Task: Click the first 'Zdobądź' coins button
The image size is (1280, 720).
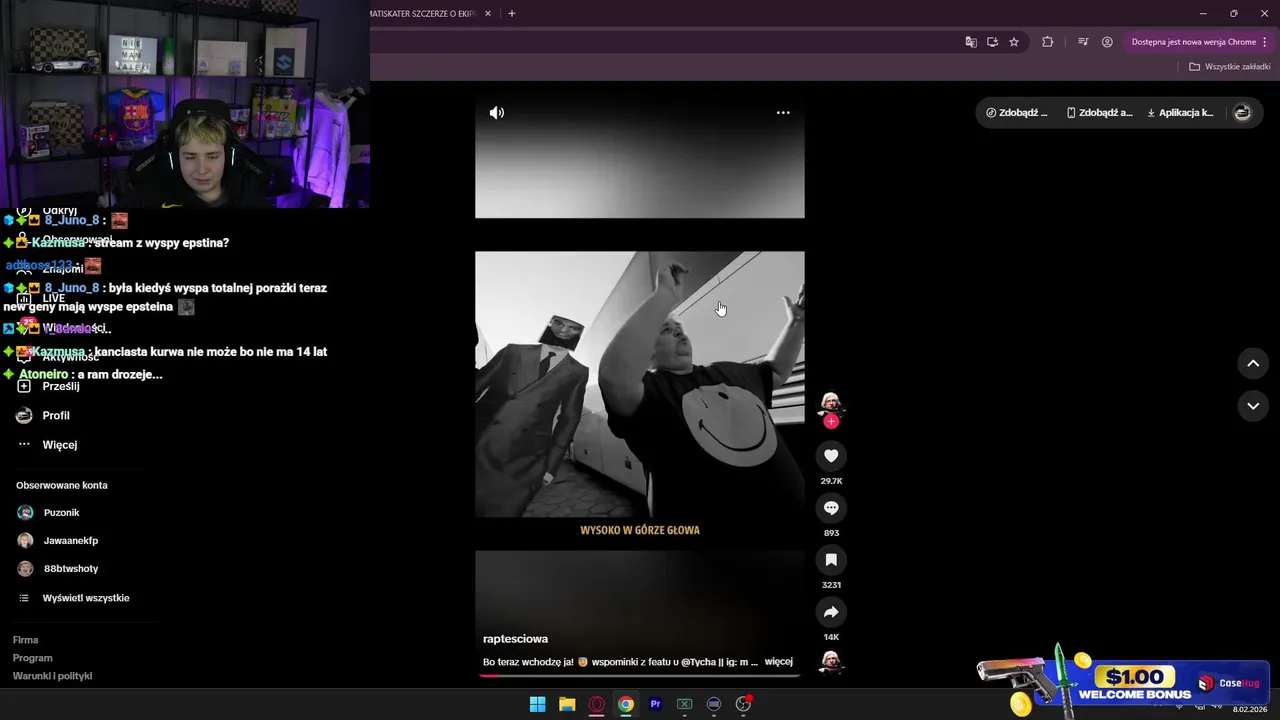Action: [1017, 113]
